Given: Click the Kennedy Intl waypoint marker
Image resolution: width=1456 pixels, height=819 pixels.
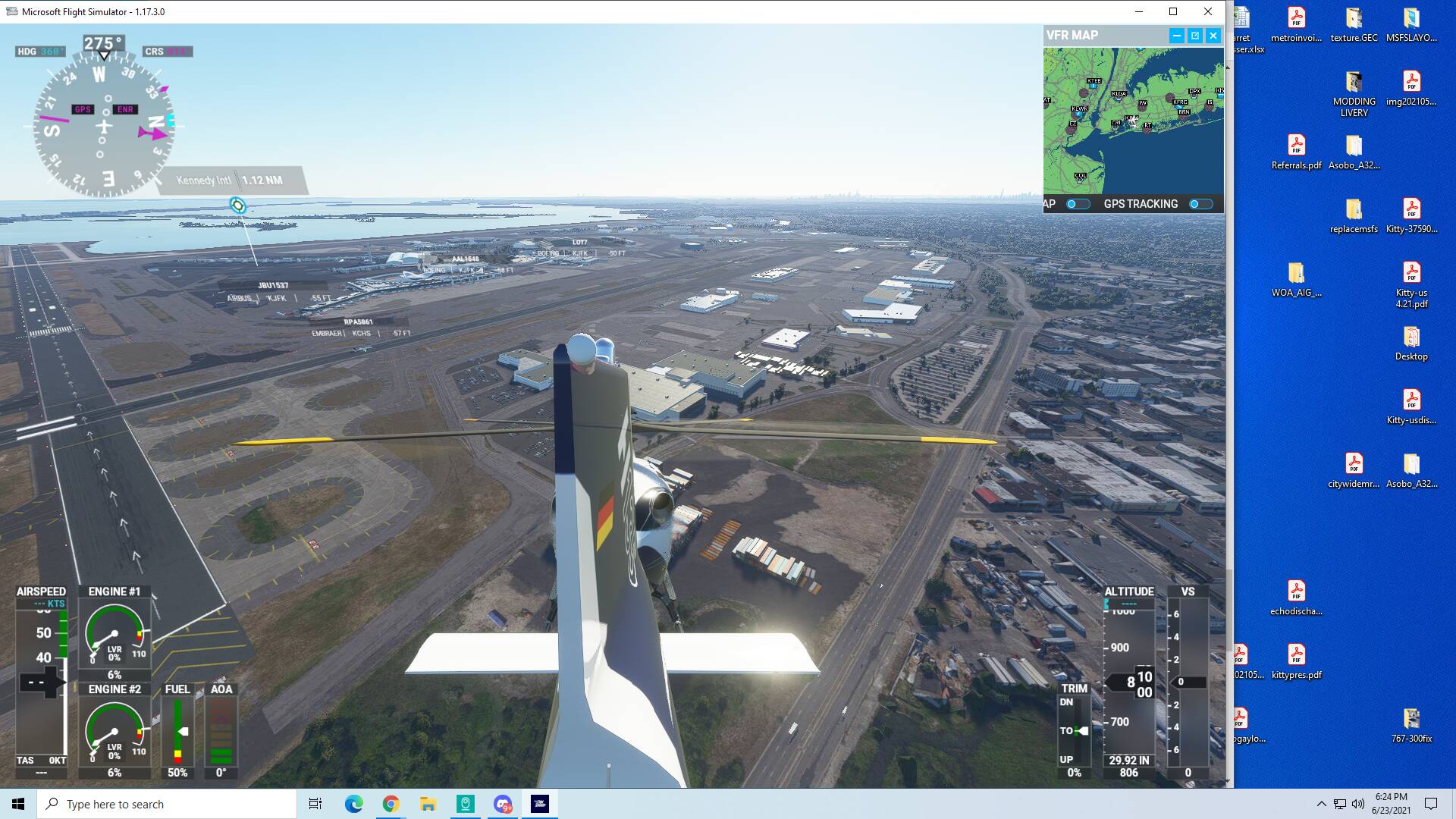Looking at the screenshot, I should (x=237, y=205).
